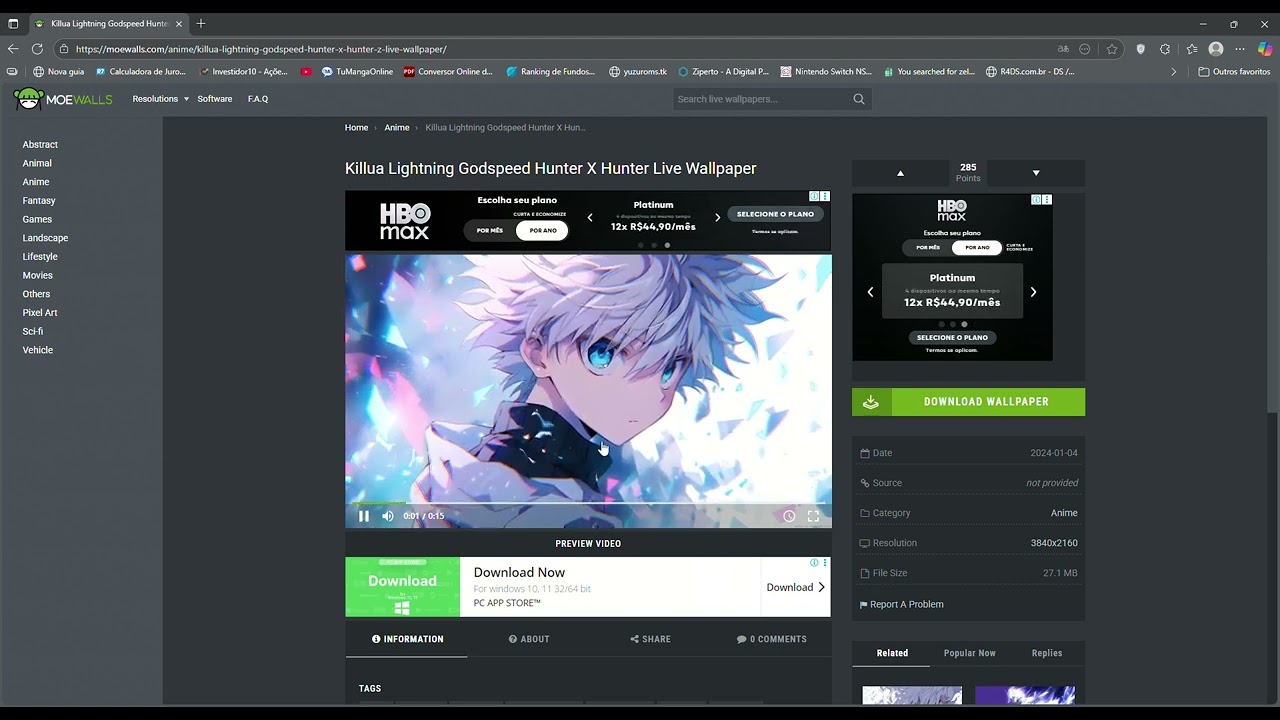This screenshot has width=1280, height=720.
Task: Open the Software menu item
Action: (x=214, y=99)
